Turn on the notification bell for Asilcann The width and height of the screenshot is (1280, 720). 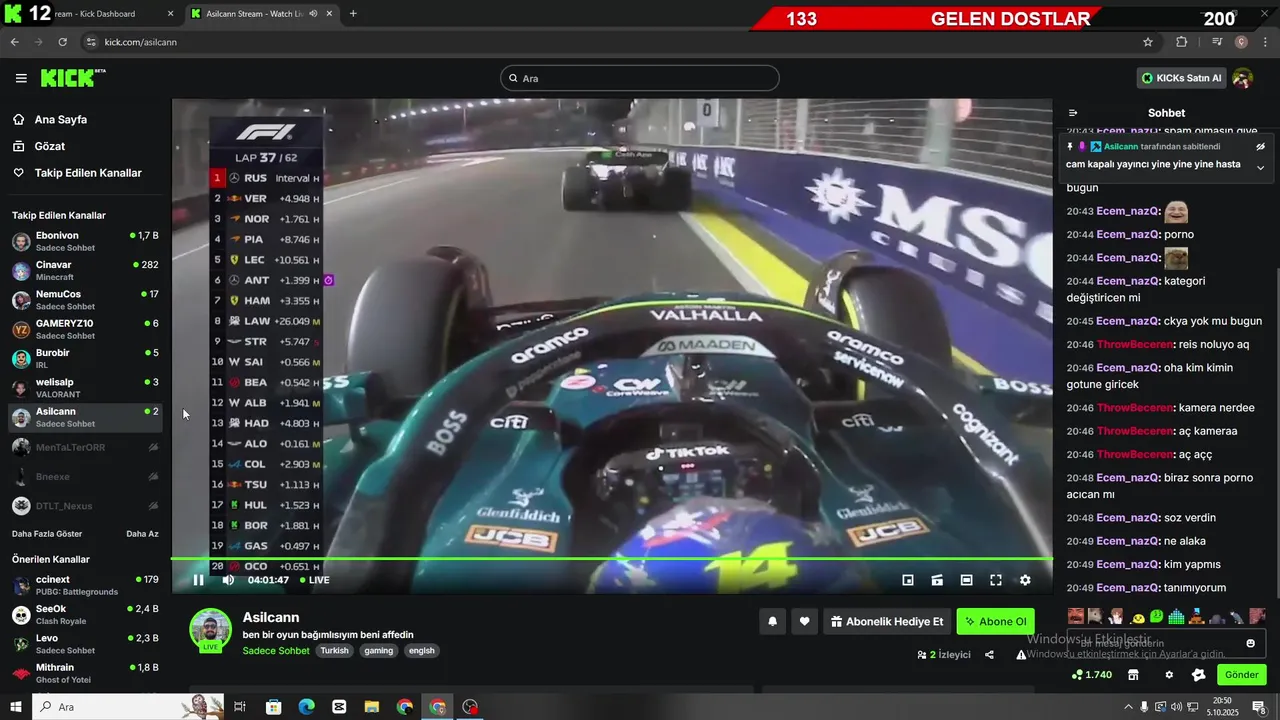coord(772,621)
